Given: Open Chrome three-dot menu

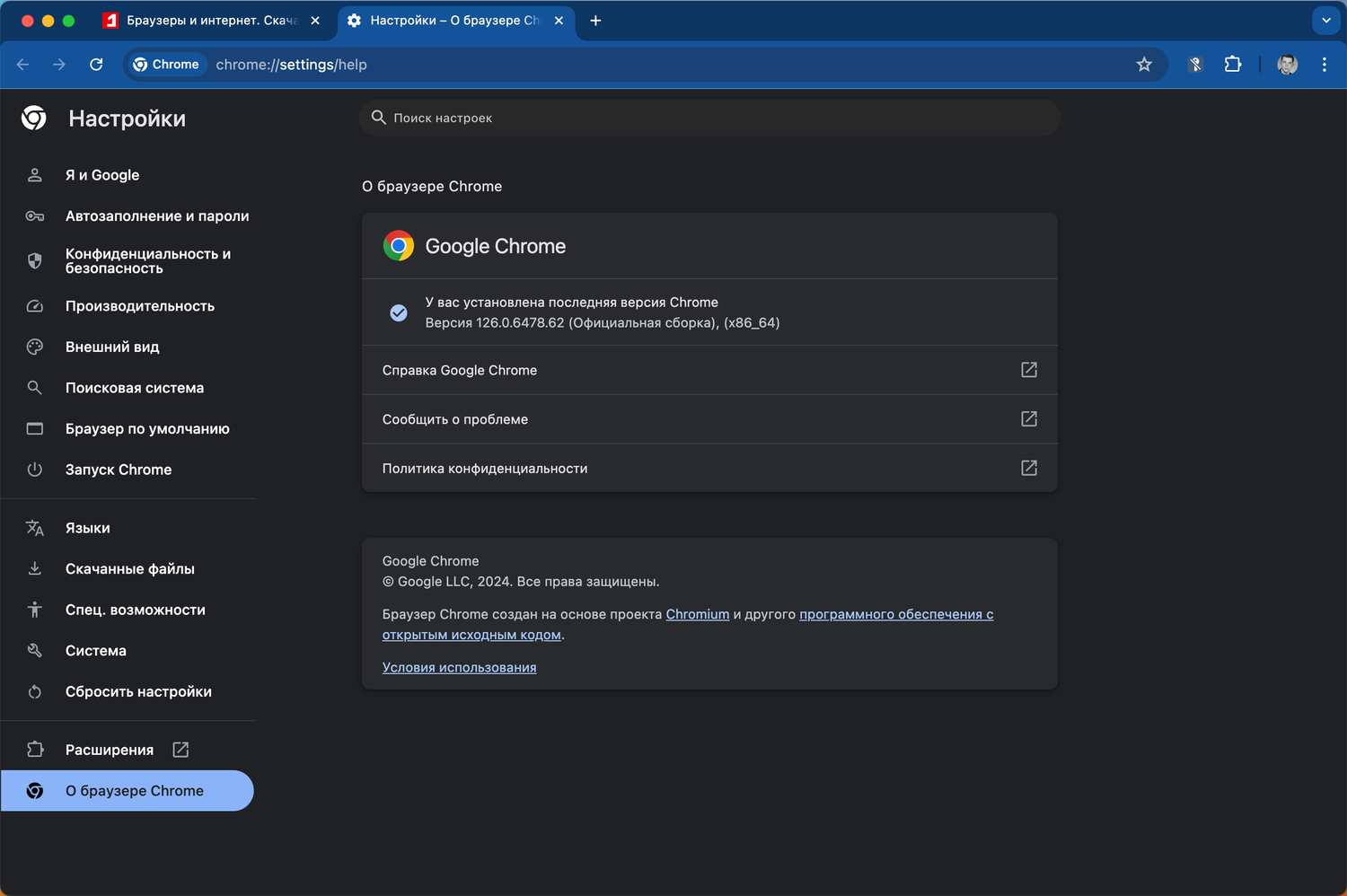Looking at the screenshot, I should point(1325,65).
